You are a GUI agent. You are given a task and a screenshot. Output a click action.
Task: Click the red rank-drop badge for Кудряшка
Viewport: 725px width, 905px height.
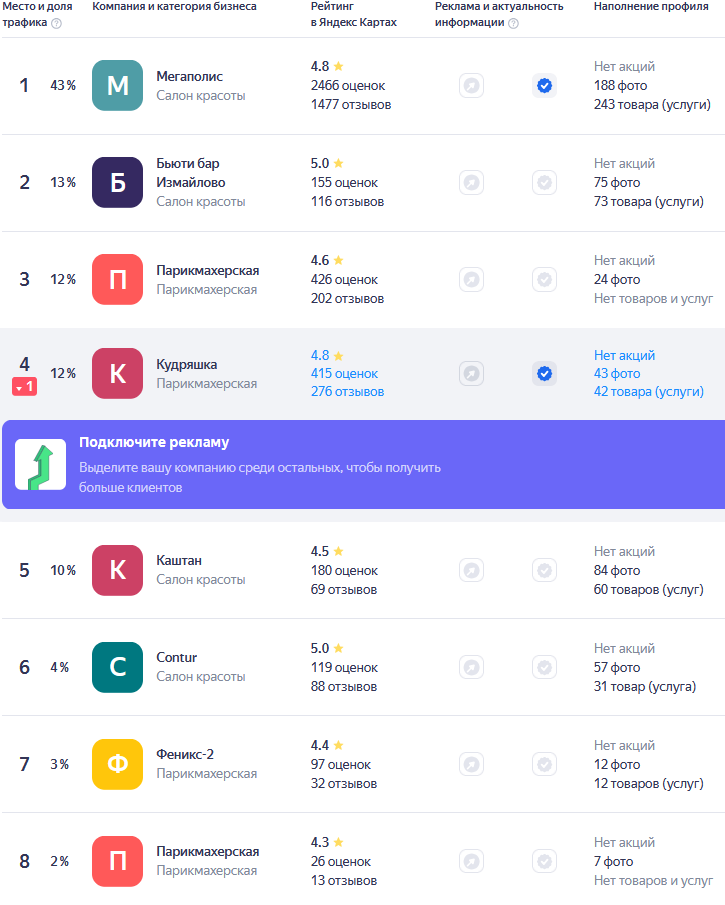25,387
